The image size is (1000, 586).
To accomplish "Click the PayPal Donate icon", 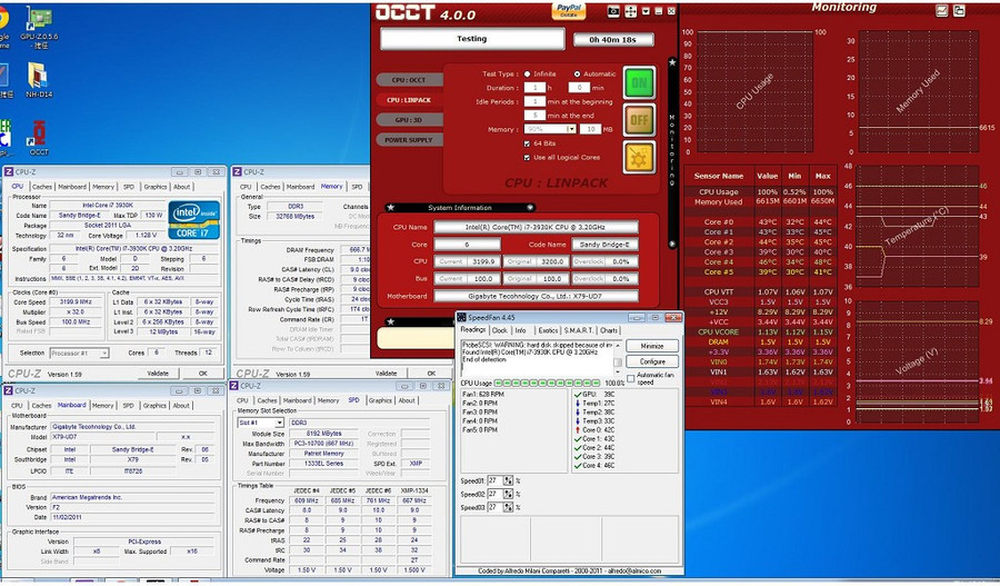I will point(568,10).
